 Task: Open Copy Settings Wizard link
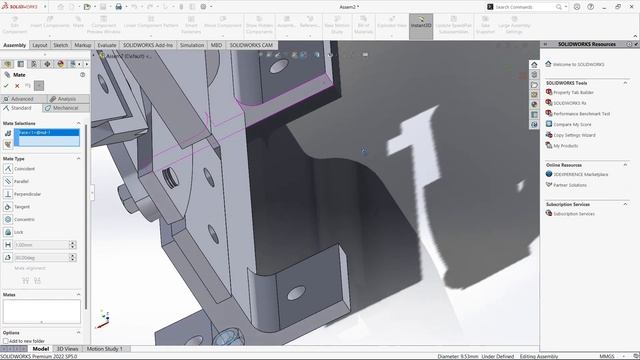tap(574, 135)
